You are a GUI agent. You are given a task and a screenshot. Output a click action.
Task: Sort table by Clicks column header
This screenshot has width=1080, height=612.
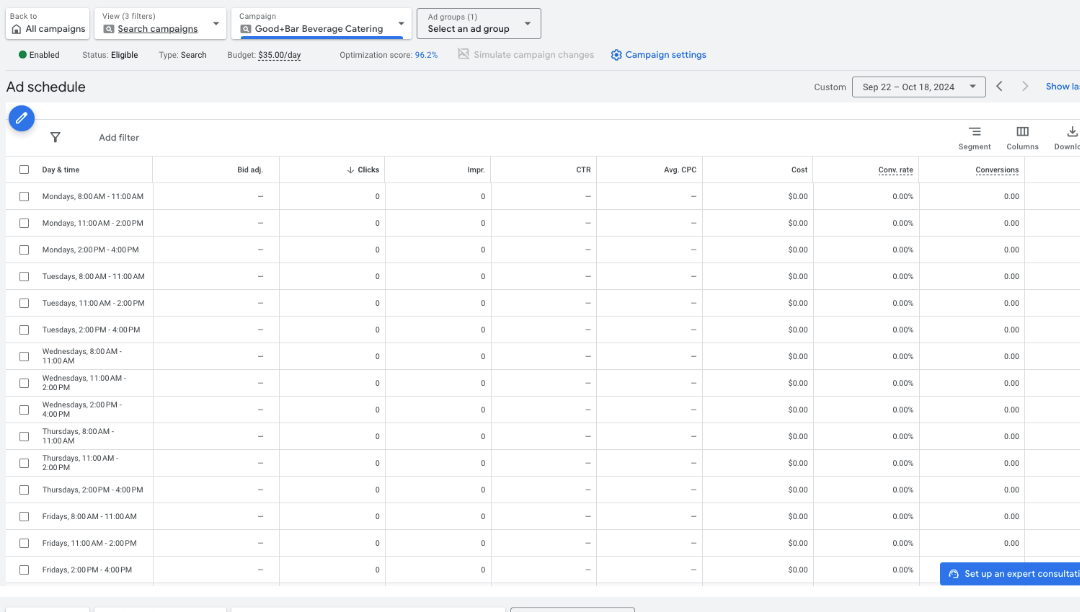point(367,170)
